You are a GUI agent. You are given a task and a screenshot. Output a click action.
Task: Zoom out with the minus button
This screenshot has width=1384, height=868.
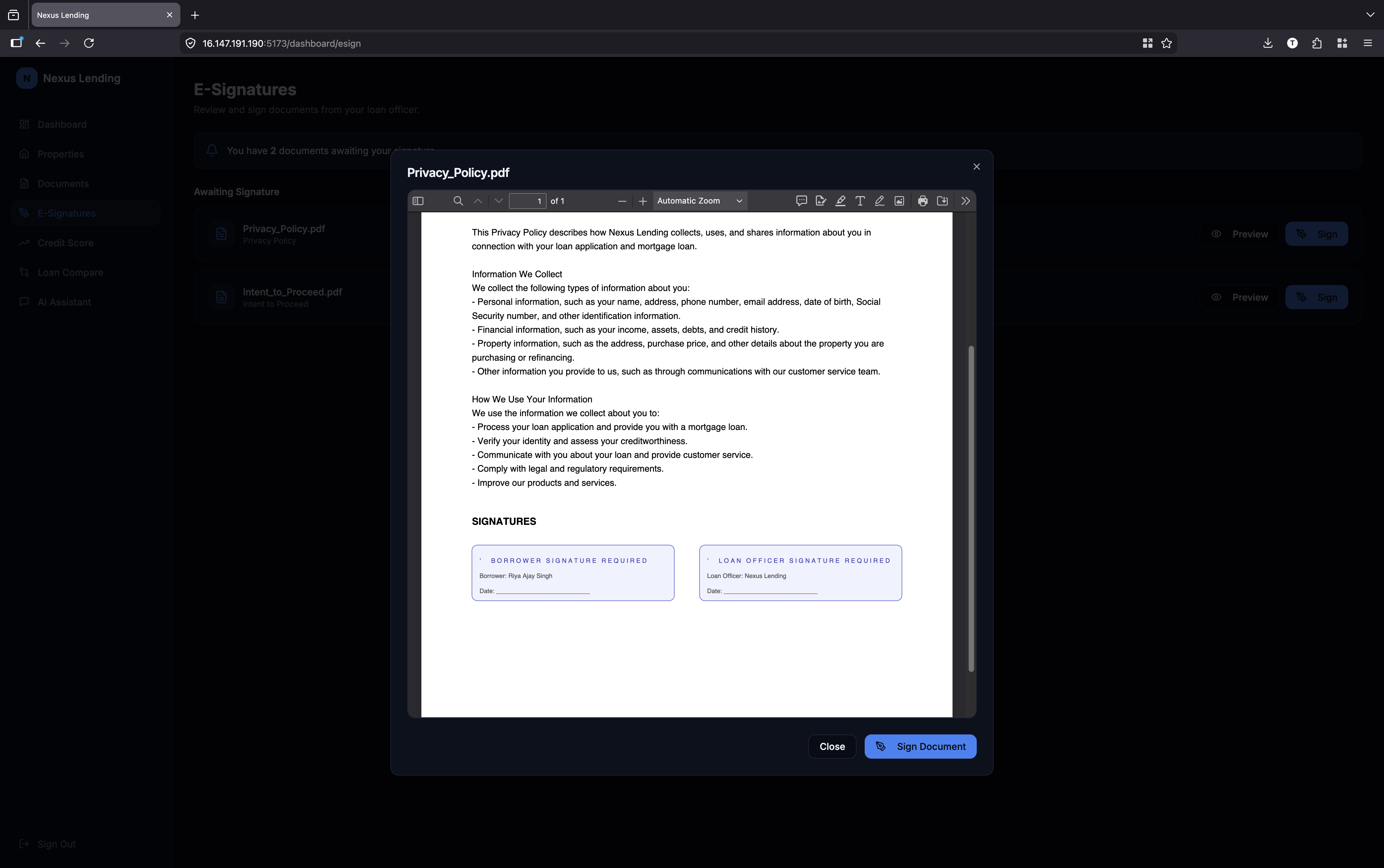pos(622,201)
